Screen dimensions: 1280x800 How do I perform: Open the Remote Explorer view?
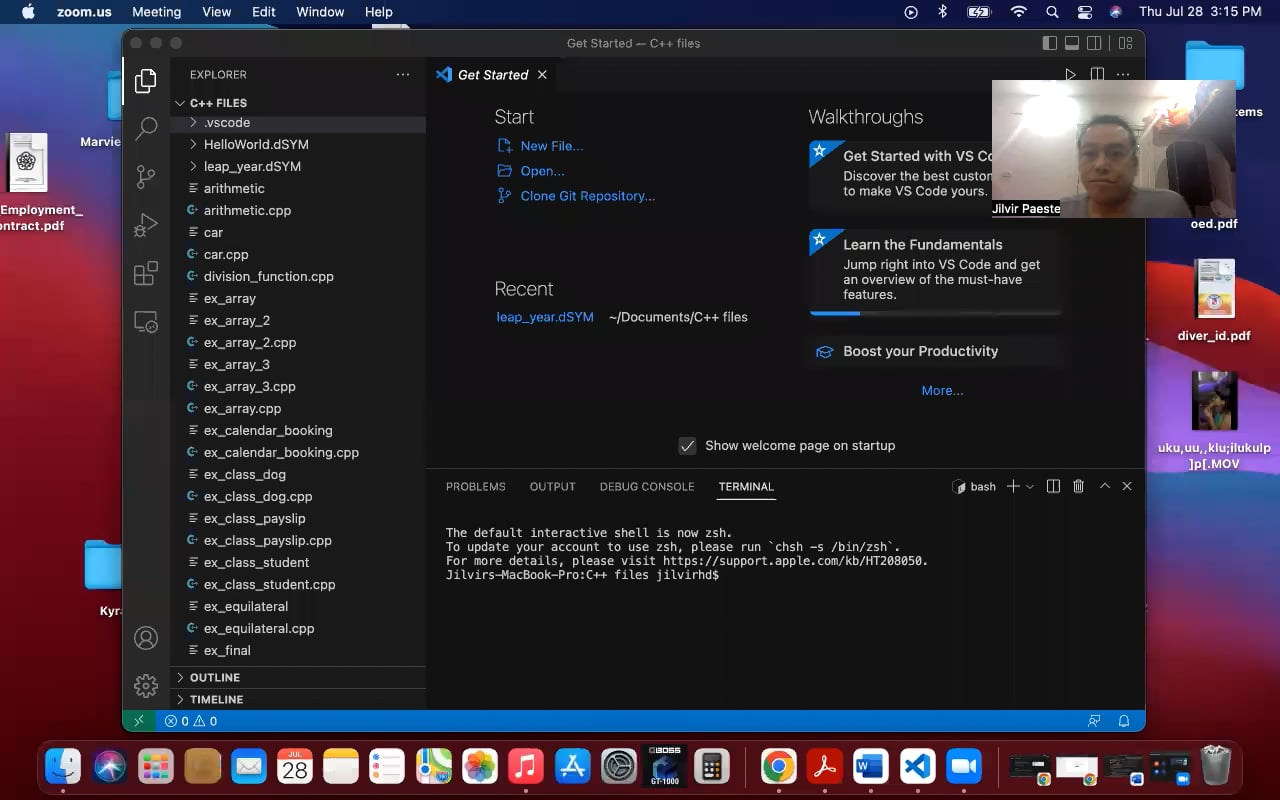146,322
